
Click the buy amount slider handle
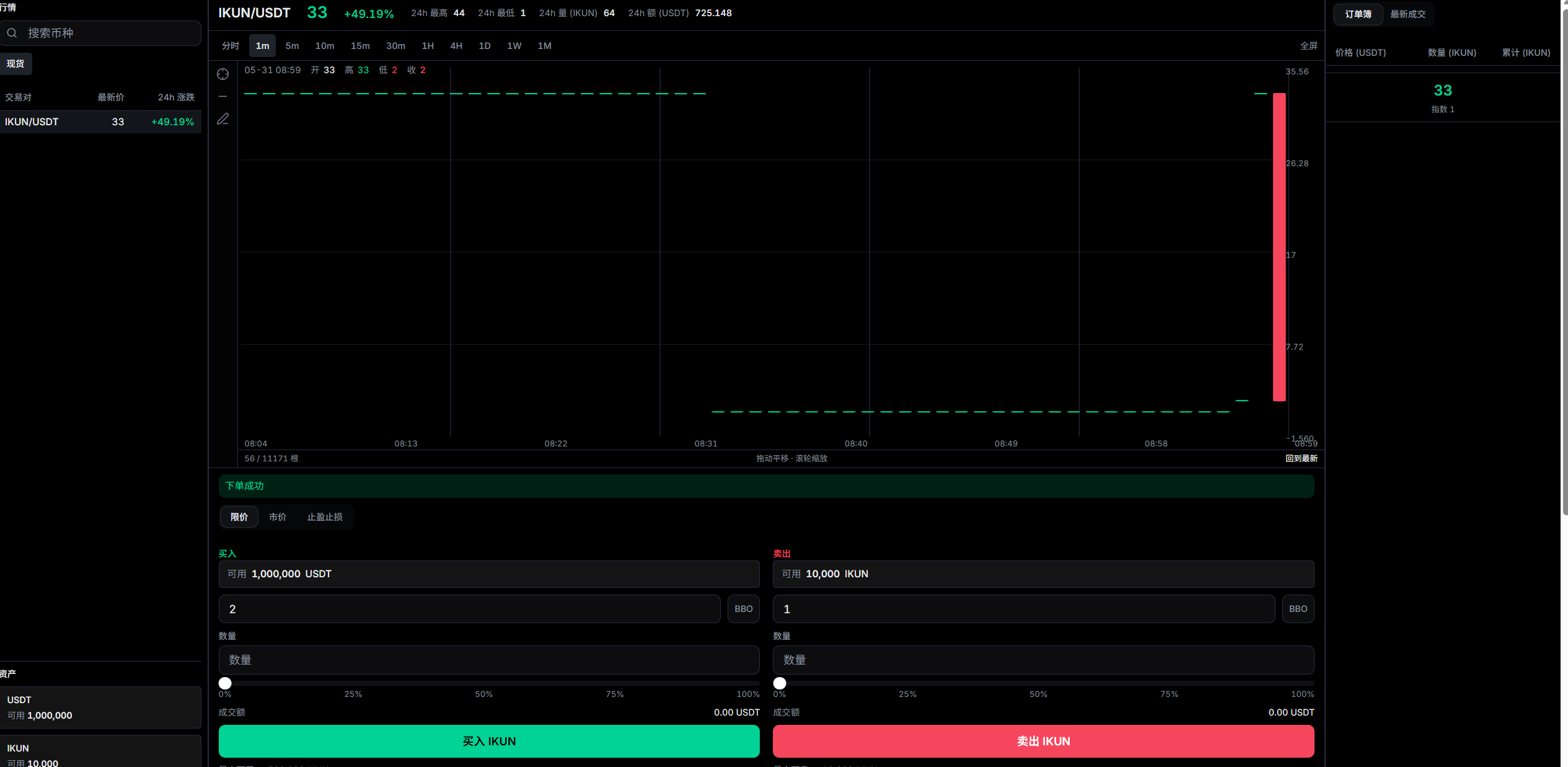pyautogui.click(x=225, y=683)
